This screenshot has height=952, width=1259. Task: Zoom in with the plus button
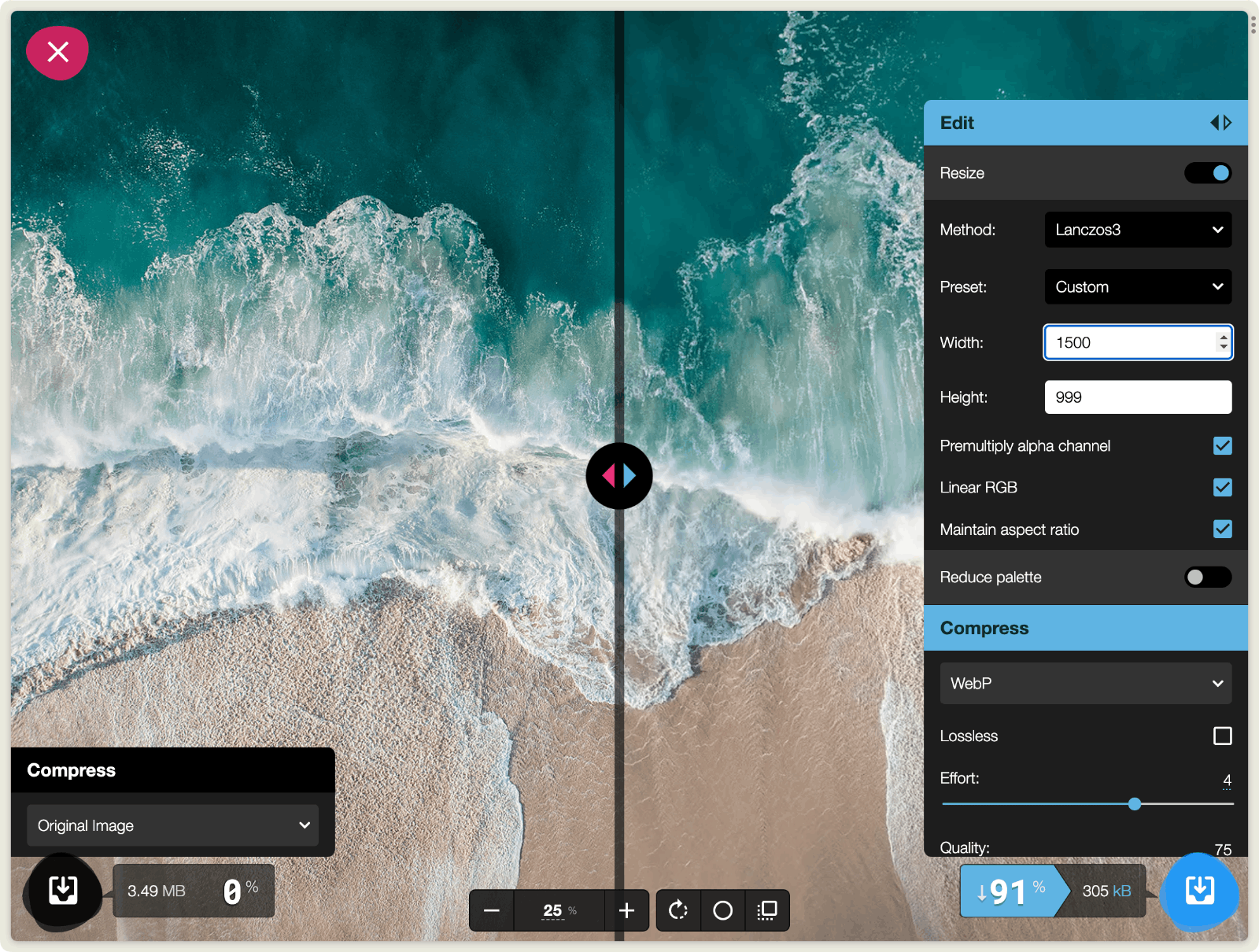click(x=626, y=910)
